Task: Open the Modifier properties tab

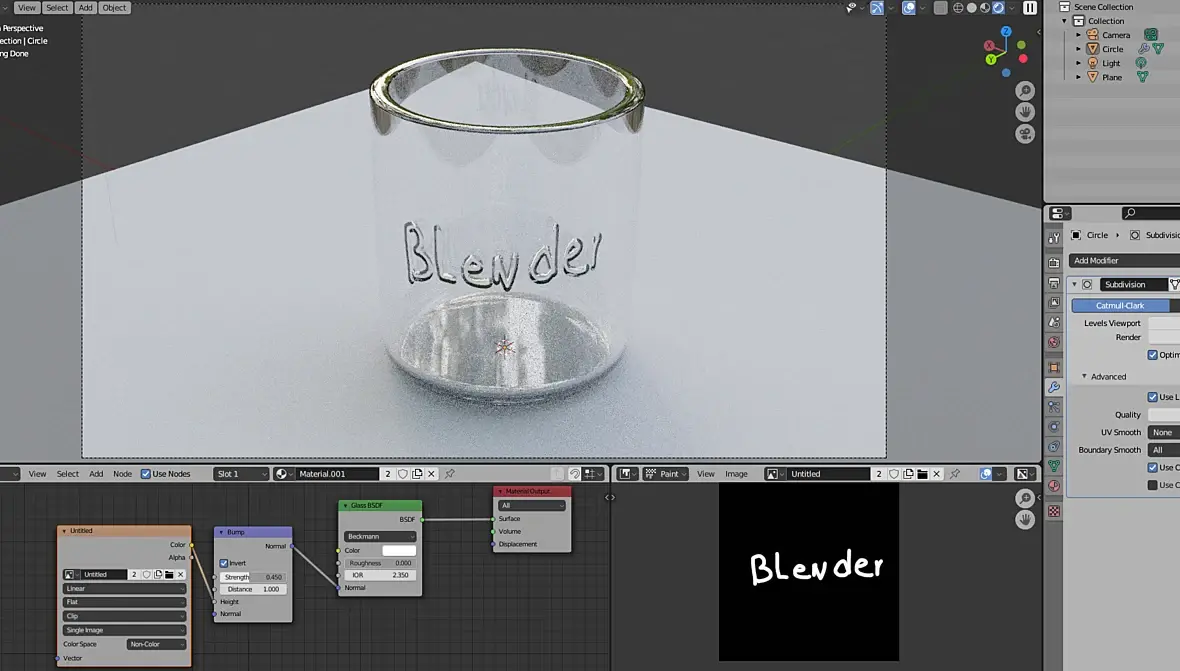Action: [1054, 387]
